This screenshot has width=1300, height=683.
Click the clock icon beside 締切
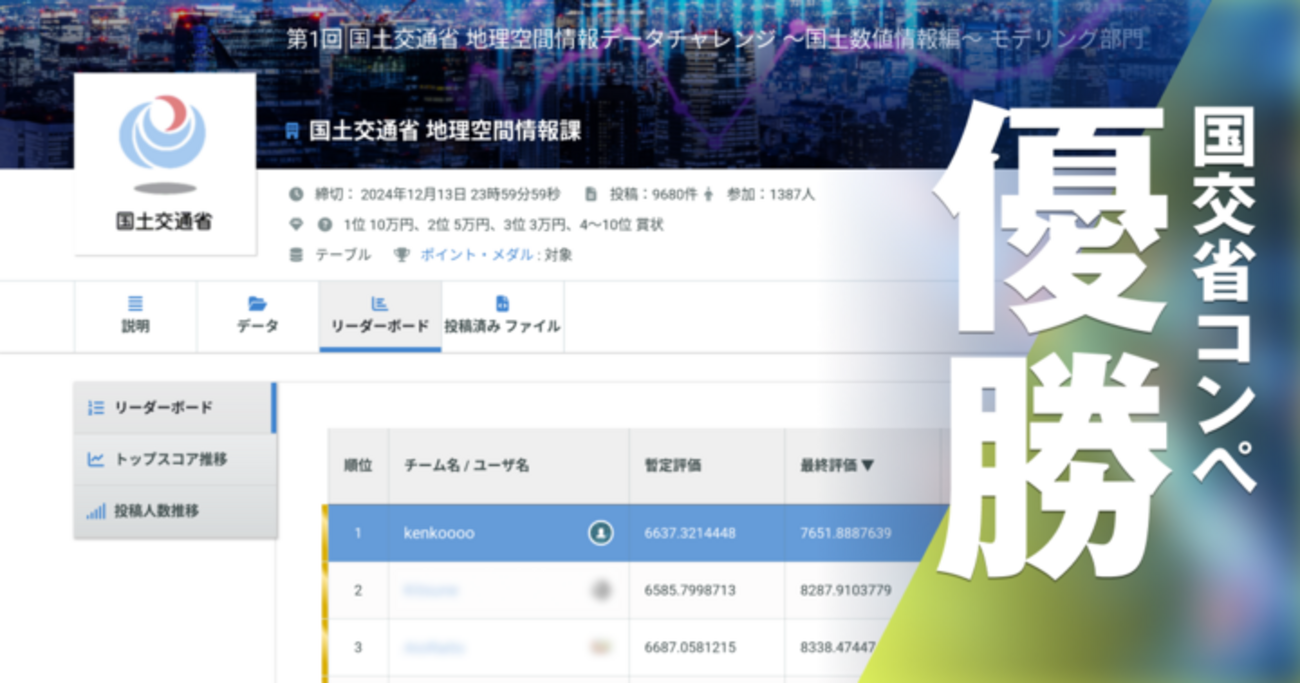[296, 194]
